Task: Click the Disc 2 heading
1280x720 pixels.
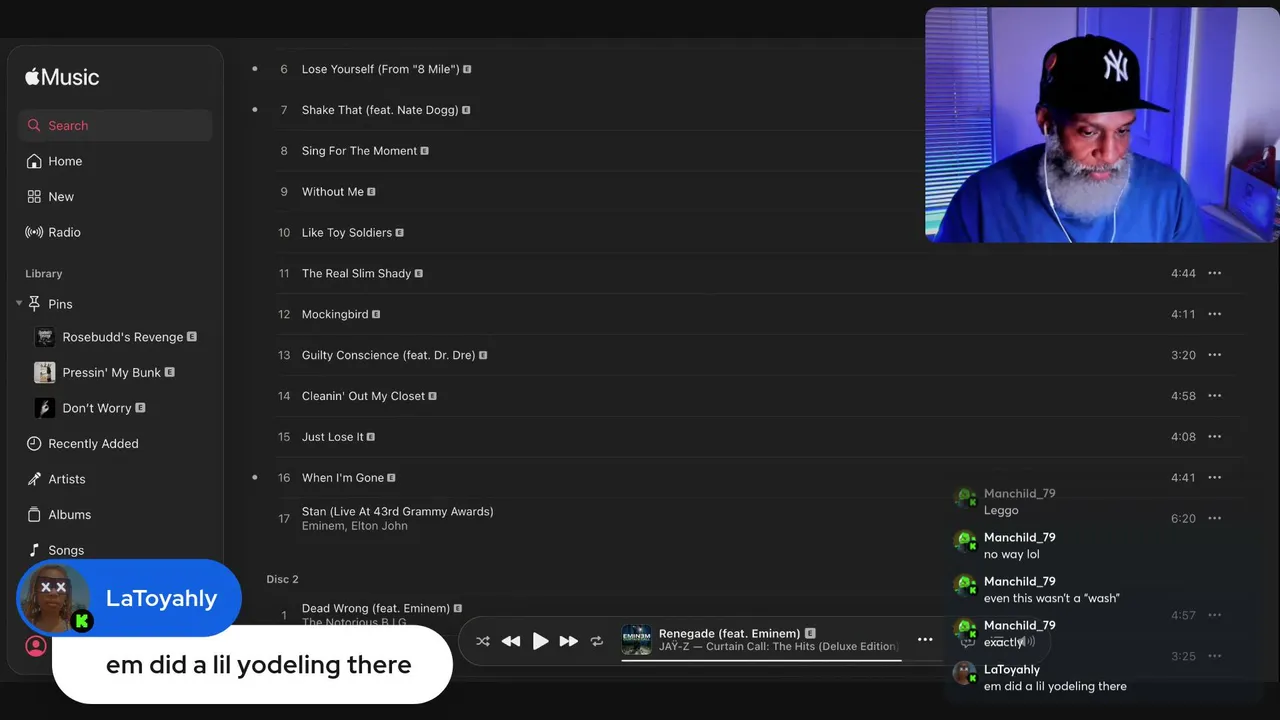Action: click(x=282, y=580)
